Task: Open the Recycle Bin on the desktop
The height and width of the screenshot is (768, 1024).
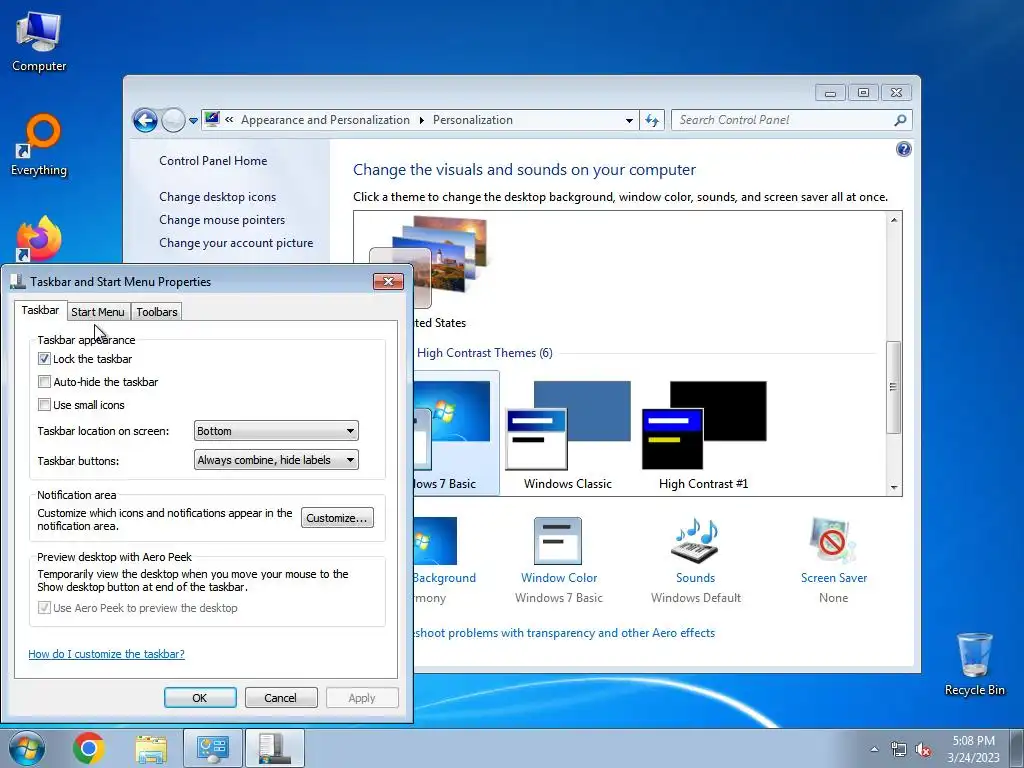Action: [x=974, y=664]
